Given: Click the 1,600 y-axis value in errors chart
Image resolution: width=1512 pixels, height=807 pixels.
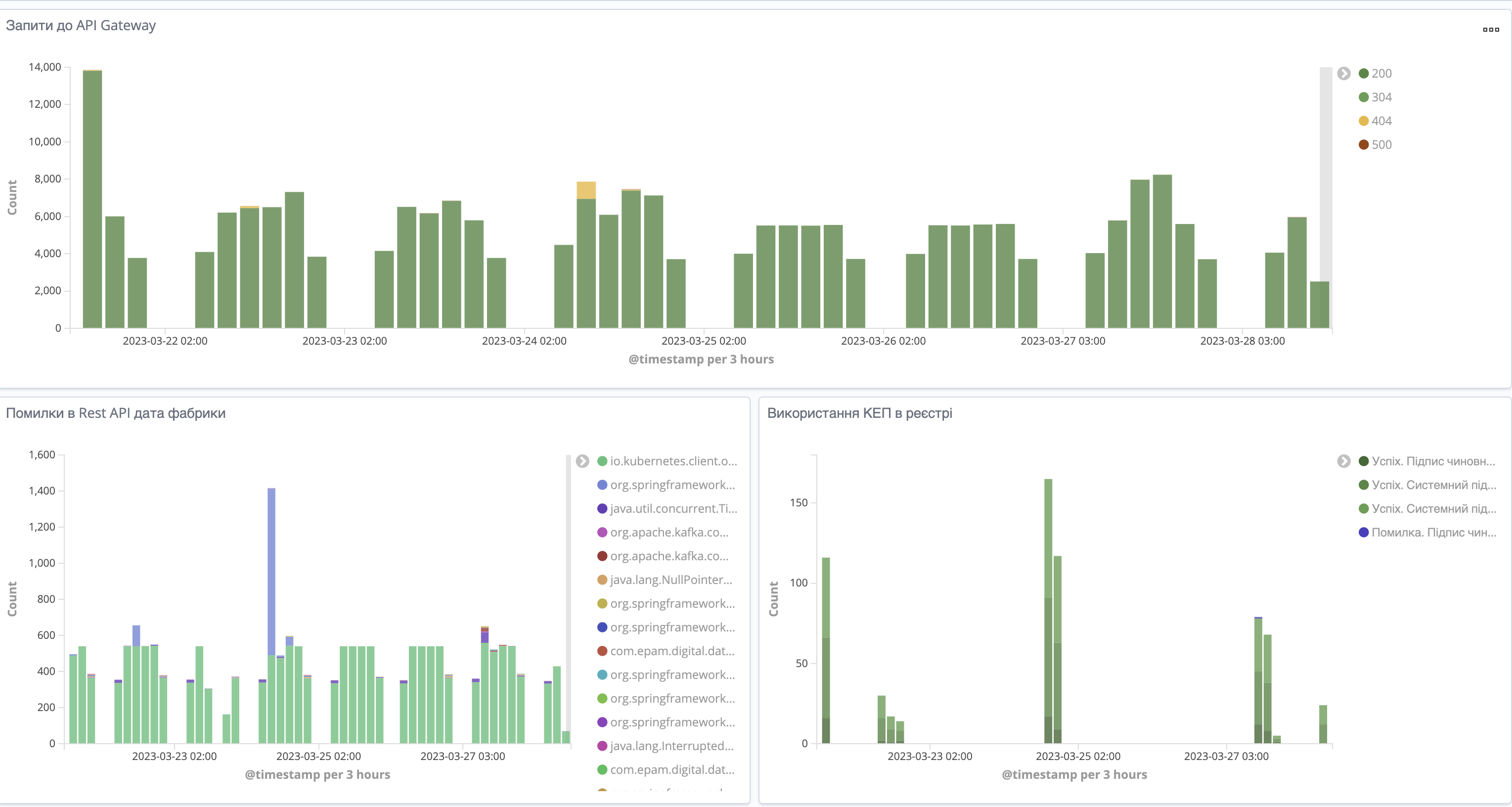Looking at the screenshot, I should (42, 455).
